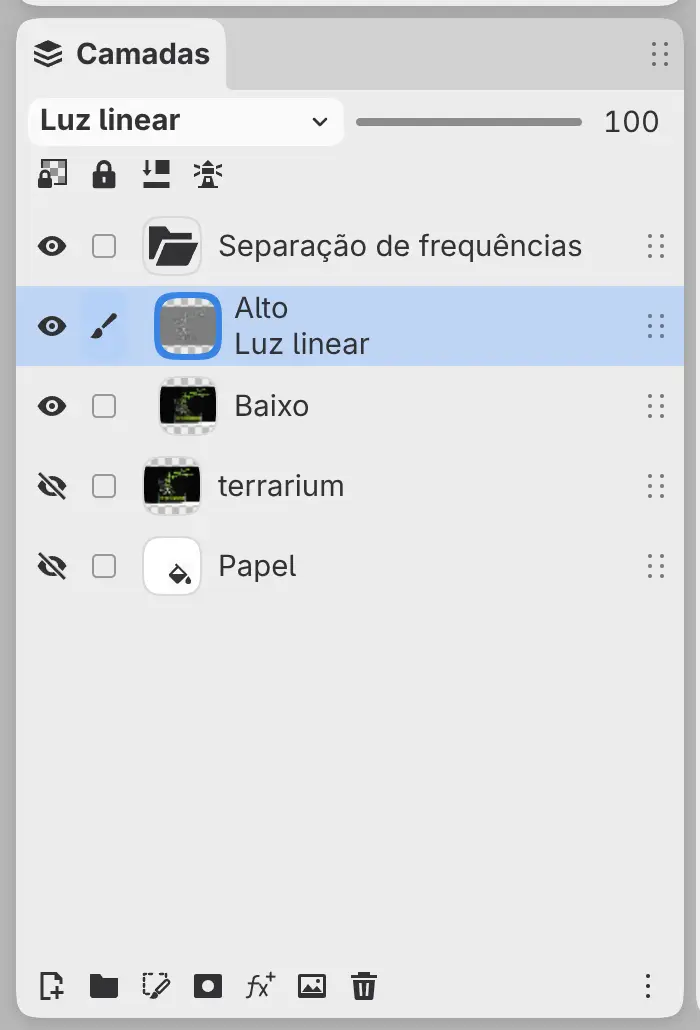Select the Papel layer name
This screenshot has height=1030, width=700.
click(257, 566)
